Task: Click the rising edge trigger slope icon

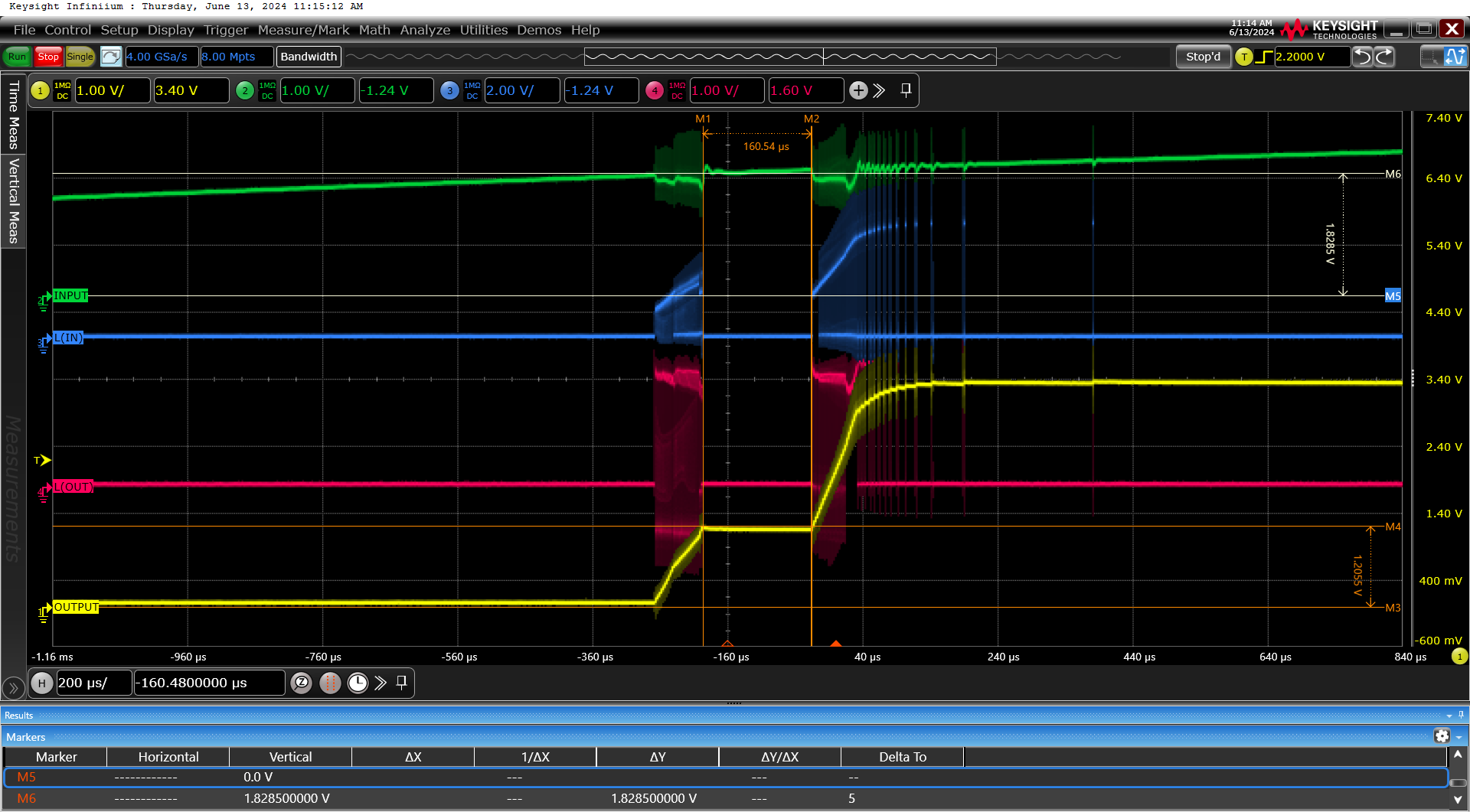Action: (1264, 57)
